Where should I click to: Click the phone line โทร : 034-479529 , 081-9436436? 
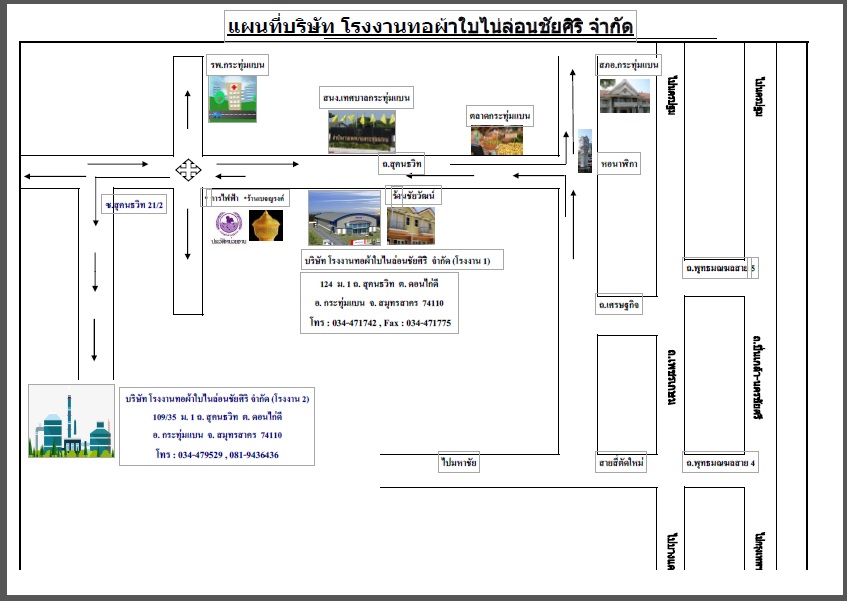click(217, 454)
